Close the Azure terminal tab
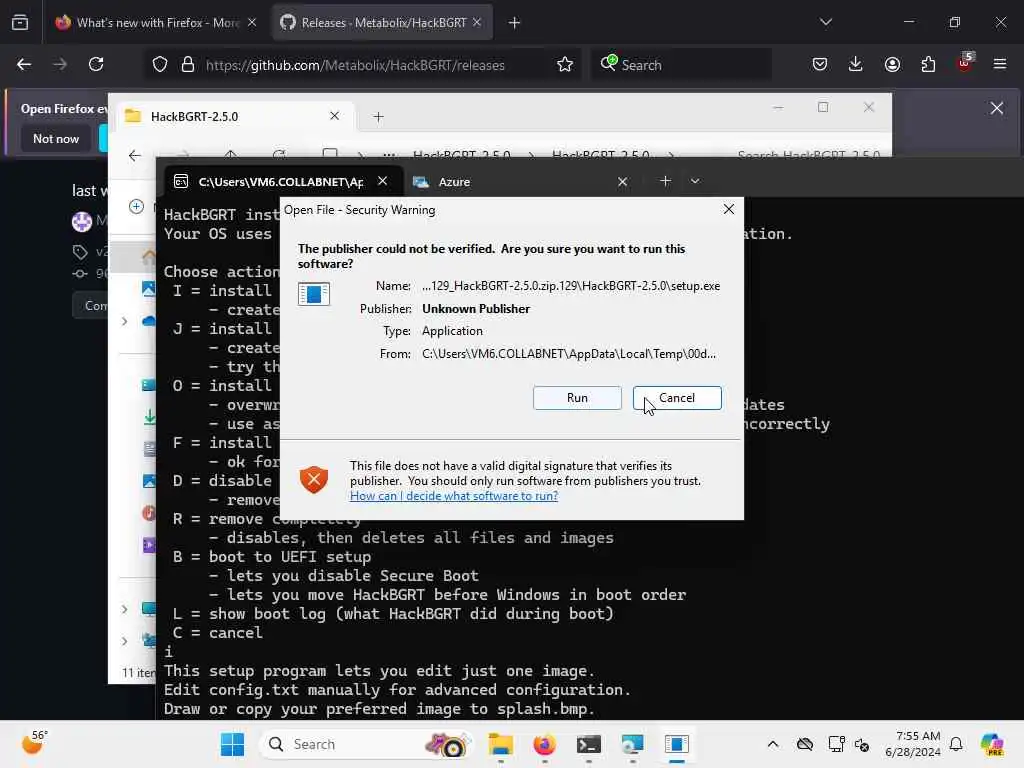This screenshot has width=1024, height=768. click(622, 182)
